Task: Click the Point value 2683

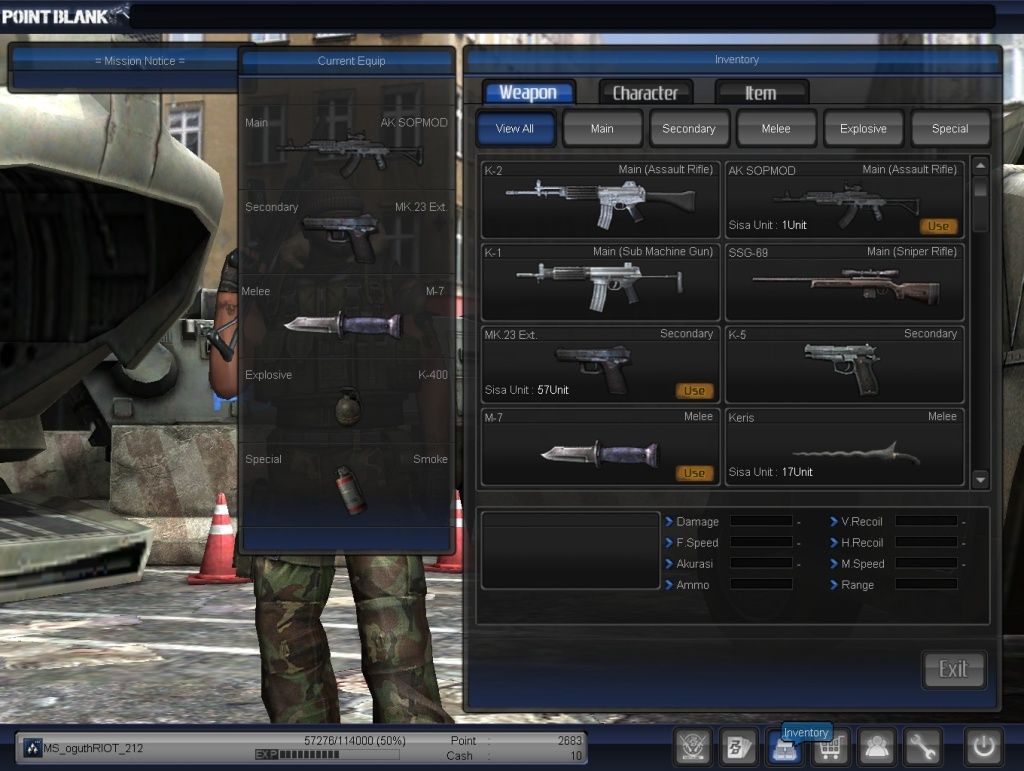Action: (569, 740)
